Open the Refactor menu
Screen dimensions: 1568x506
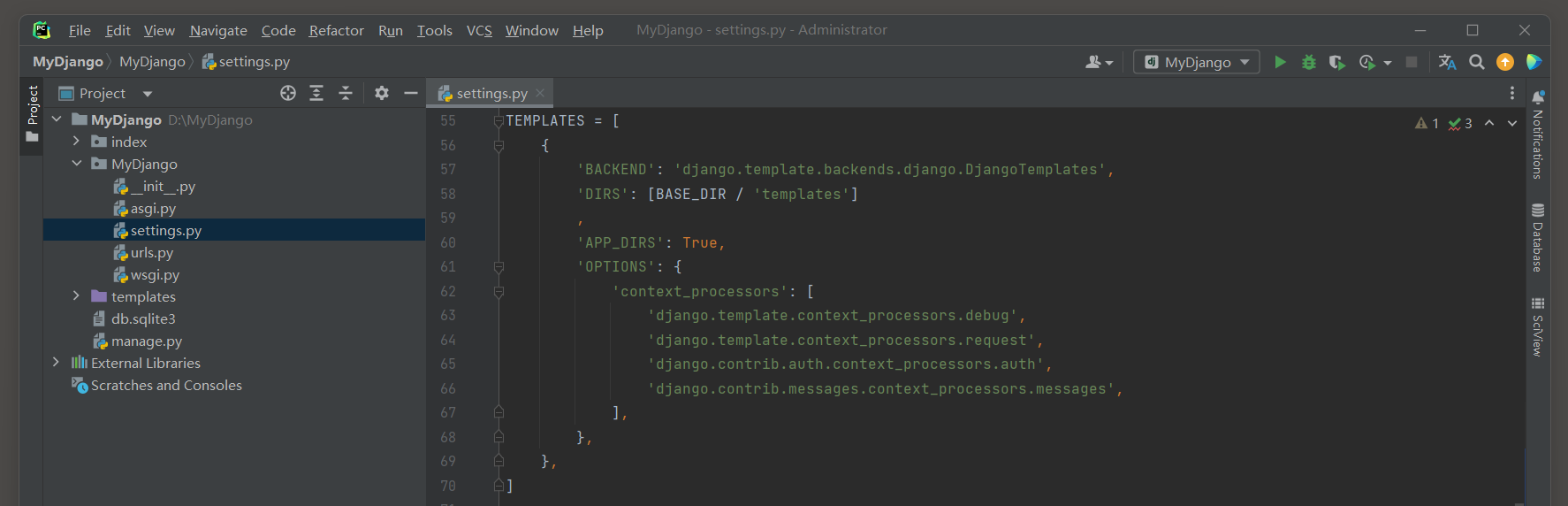336,30
